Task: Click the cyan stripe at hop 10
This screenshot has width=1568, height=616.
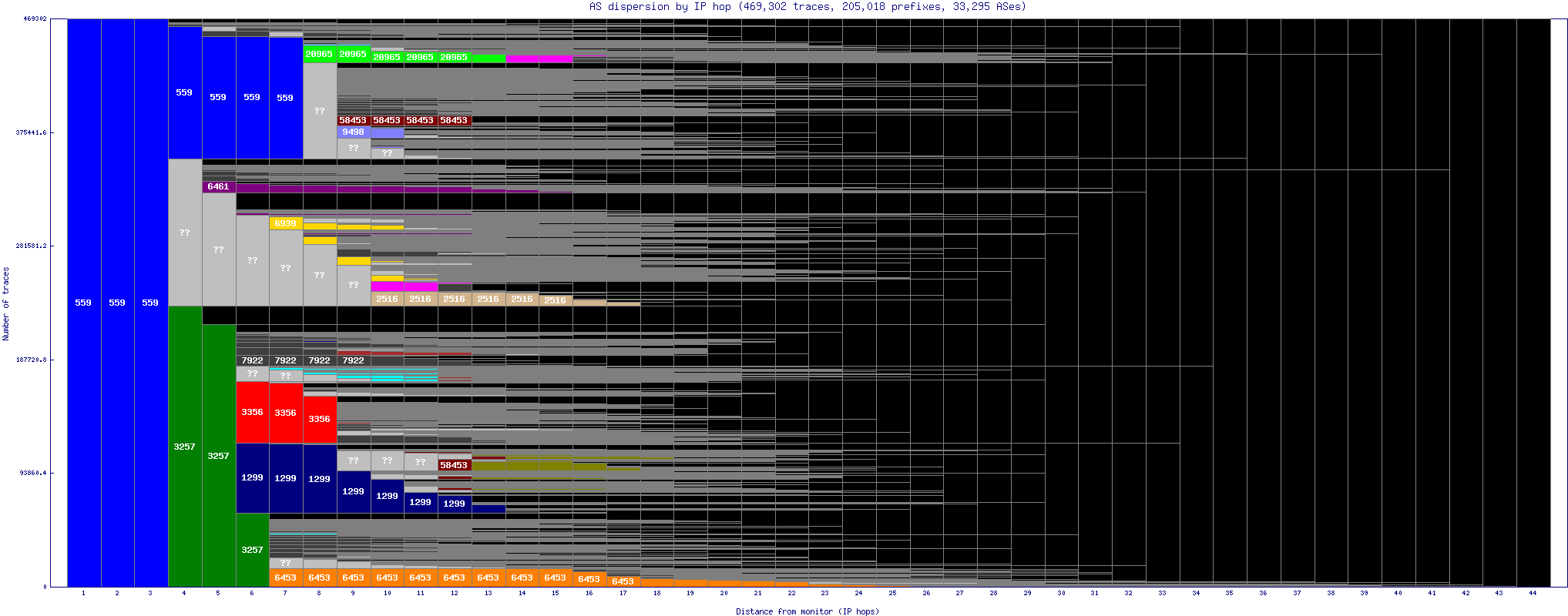Action: point(387,378)
